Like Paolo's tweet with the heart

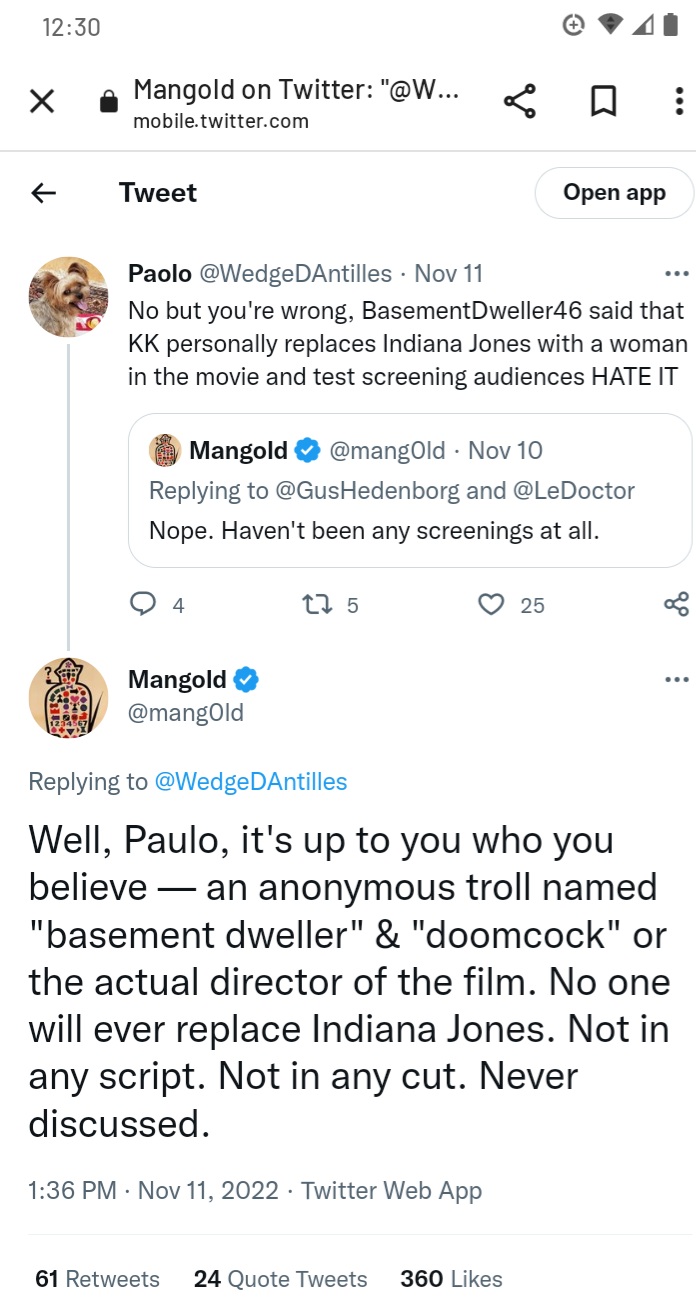[491, 604]
